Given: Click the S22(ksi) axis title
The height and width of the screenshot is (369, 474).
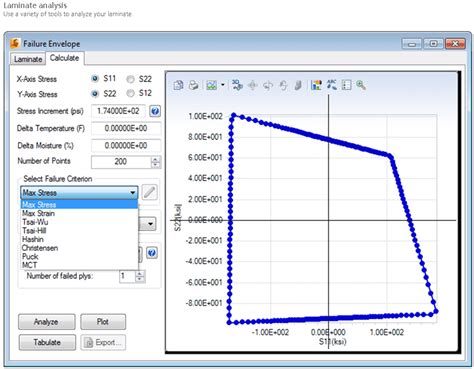Looking at the screenshot, I should click(178, 217).
